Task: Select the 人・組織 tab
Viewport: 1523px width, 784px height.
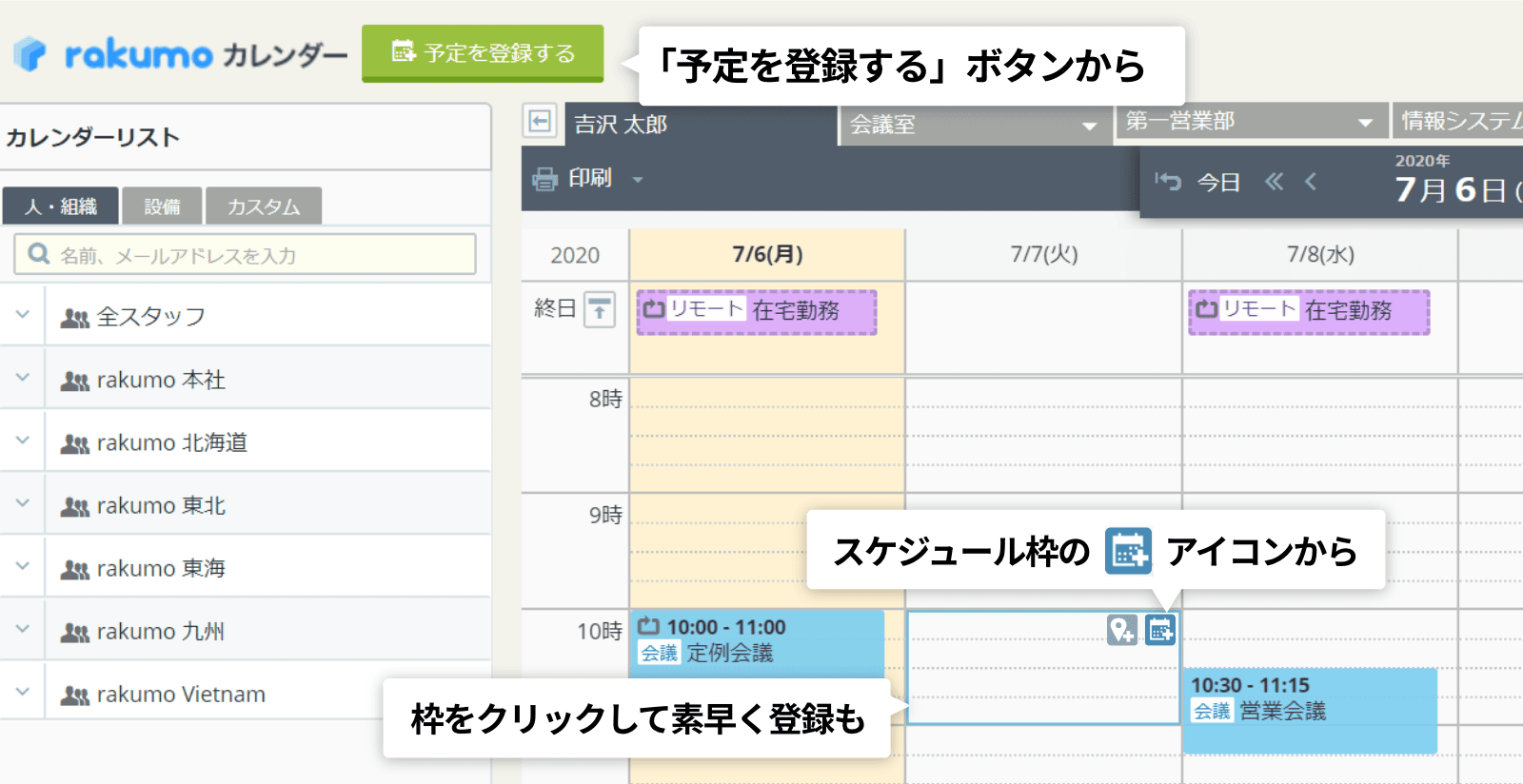Action: coord(61,206)
